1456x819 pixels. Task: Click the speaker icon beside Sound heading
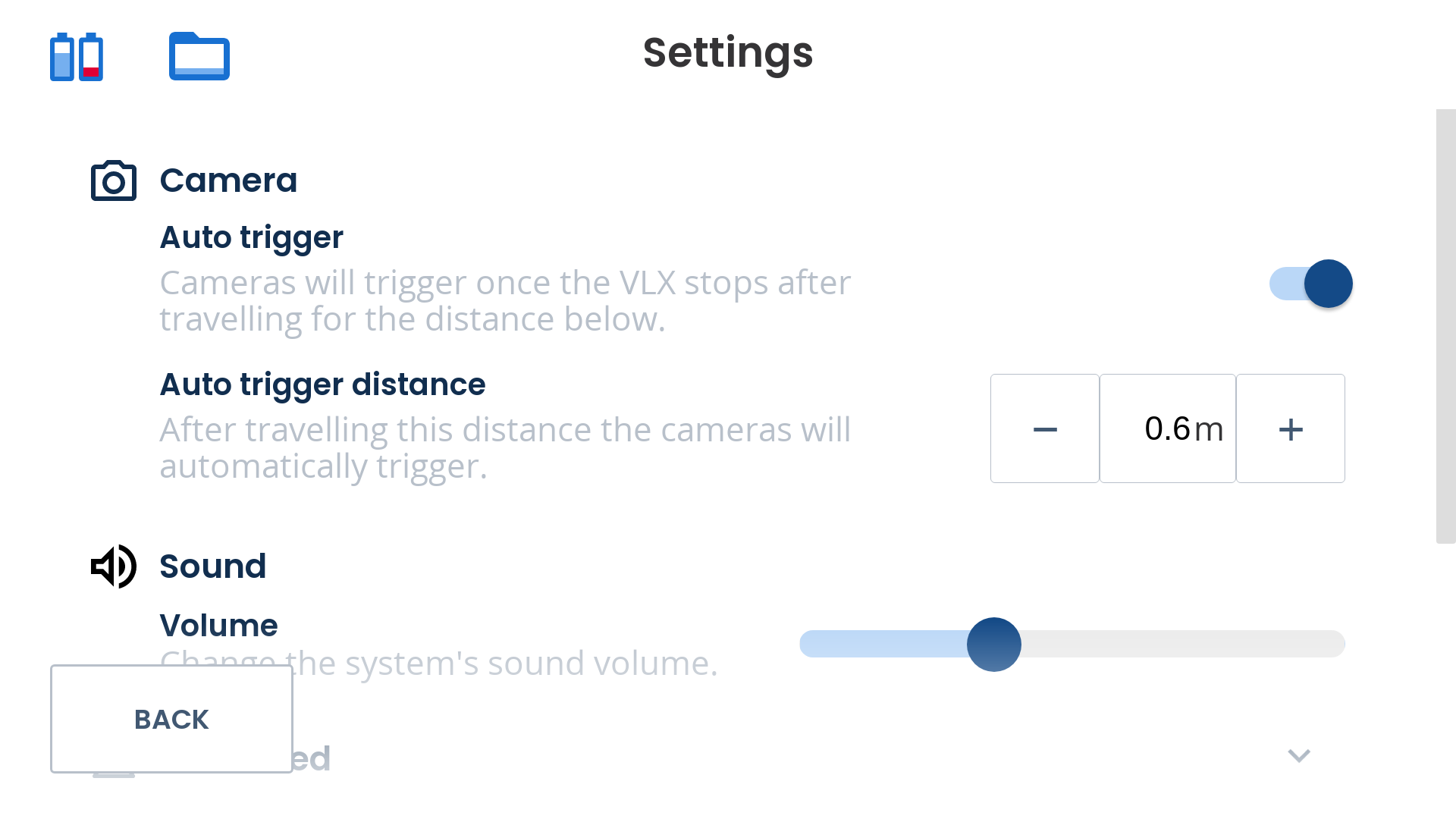[114, 566]
